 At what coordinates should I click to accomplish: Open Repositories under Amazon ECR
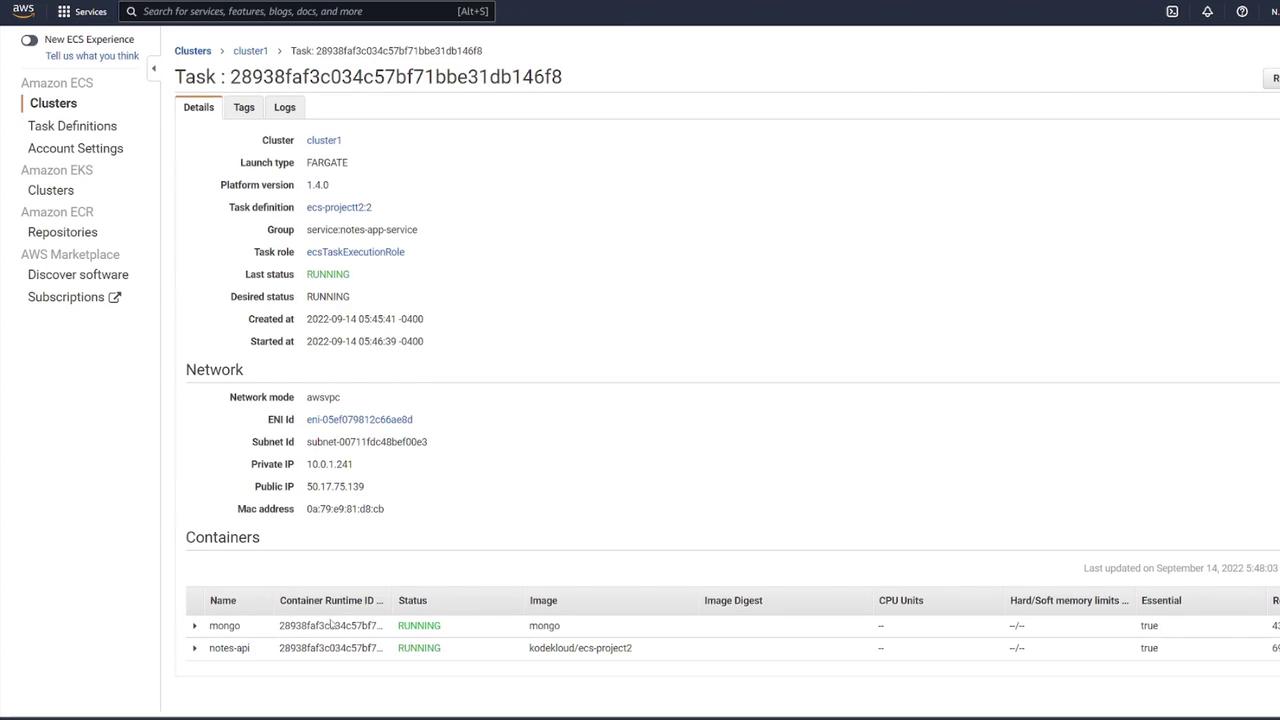coord(63,232)
